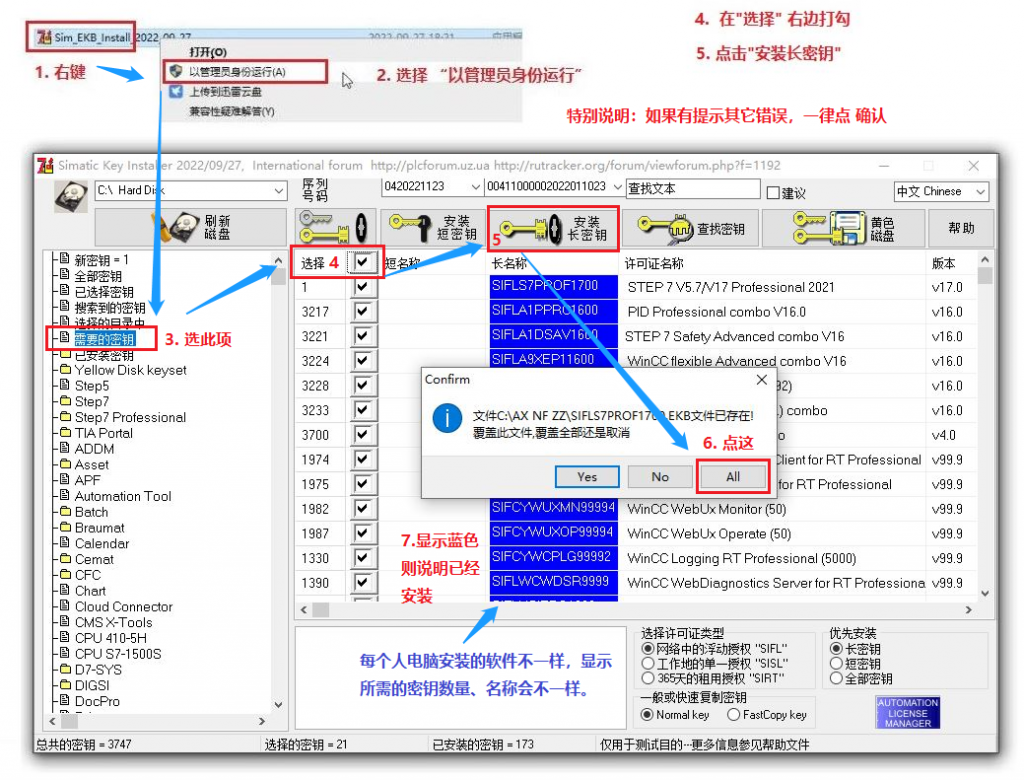Select the FastCopy key radio button
Viewport: 1024px width, 780px height.
(734, 715)
